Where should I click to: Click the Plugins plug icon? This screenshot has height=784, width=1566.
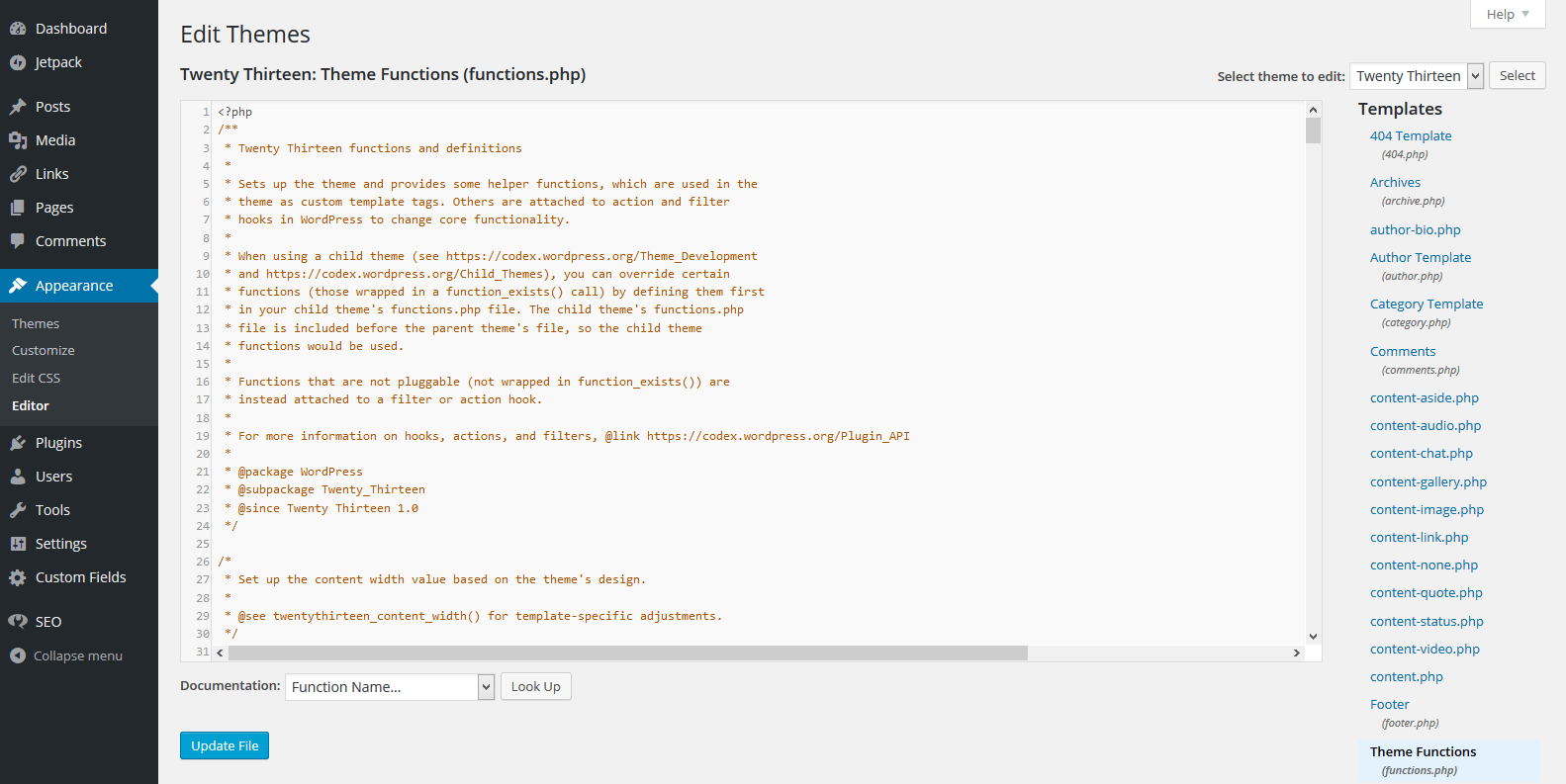pyautogui.click(x=18, y=443)
